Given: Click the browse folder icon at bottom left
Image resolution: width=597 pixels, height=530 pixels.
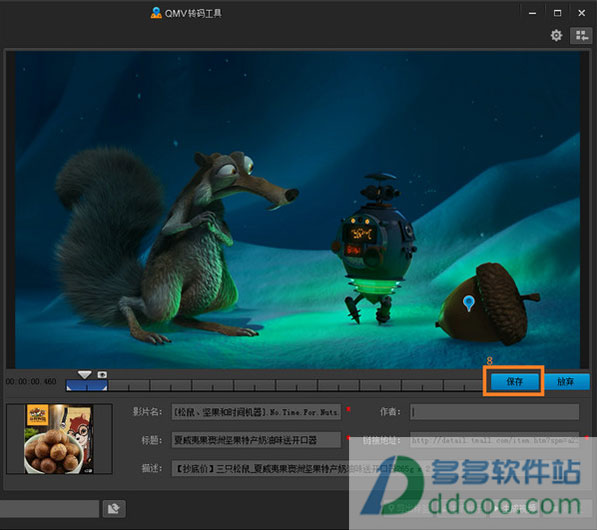Looking at the screenshot, I should pyautogui.click(x=114, y=509).
